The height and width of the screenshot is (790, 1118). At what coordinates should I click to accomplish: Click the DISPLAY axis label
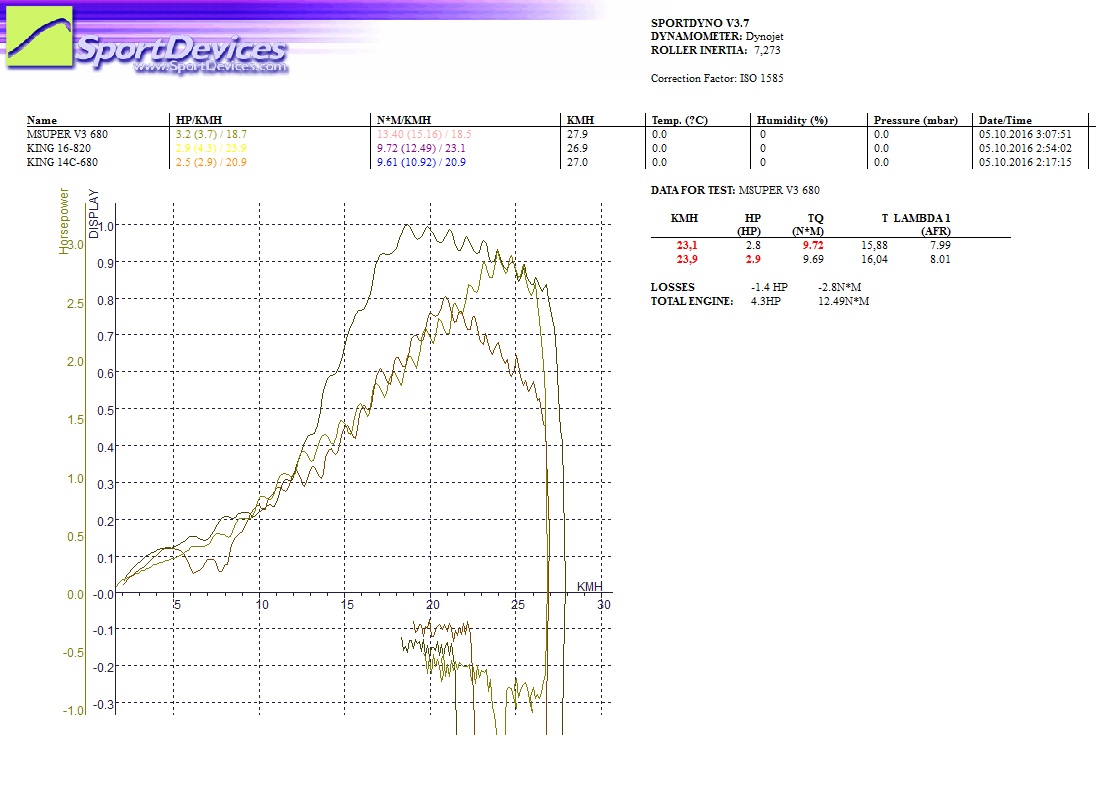coord(94,213)
